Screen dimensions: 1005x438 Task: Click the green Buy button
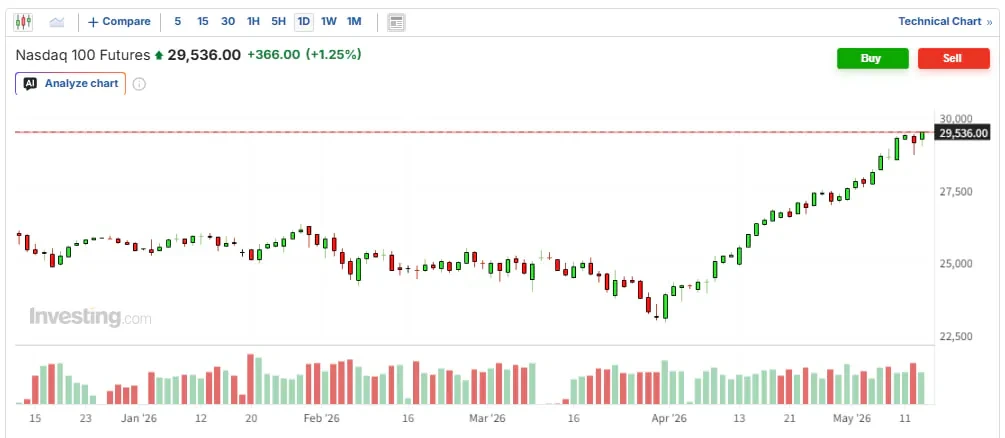click(872, 58)
